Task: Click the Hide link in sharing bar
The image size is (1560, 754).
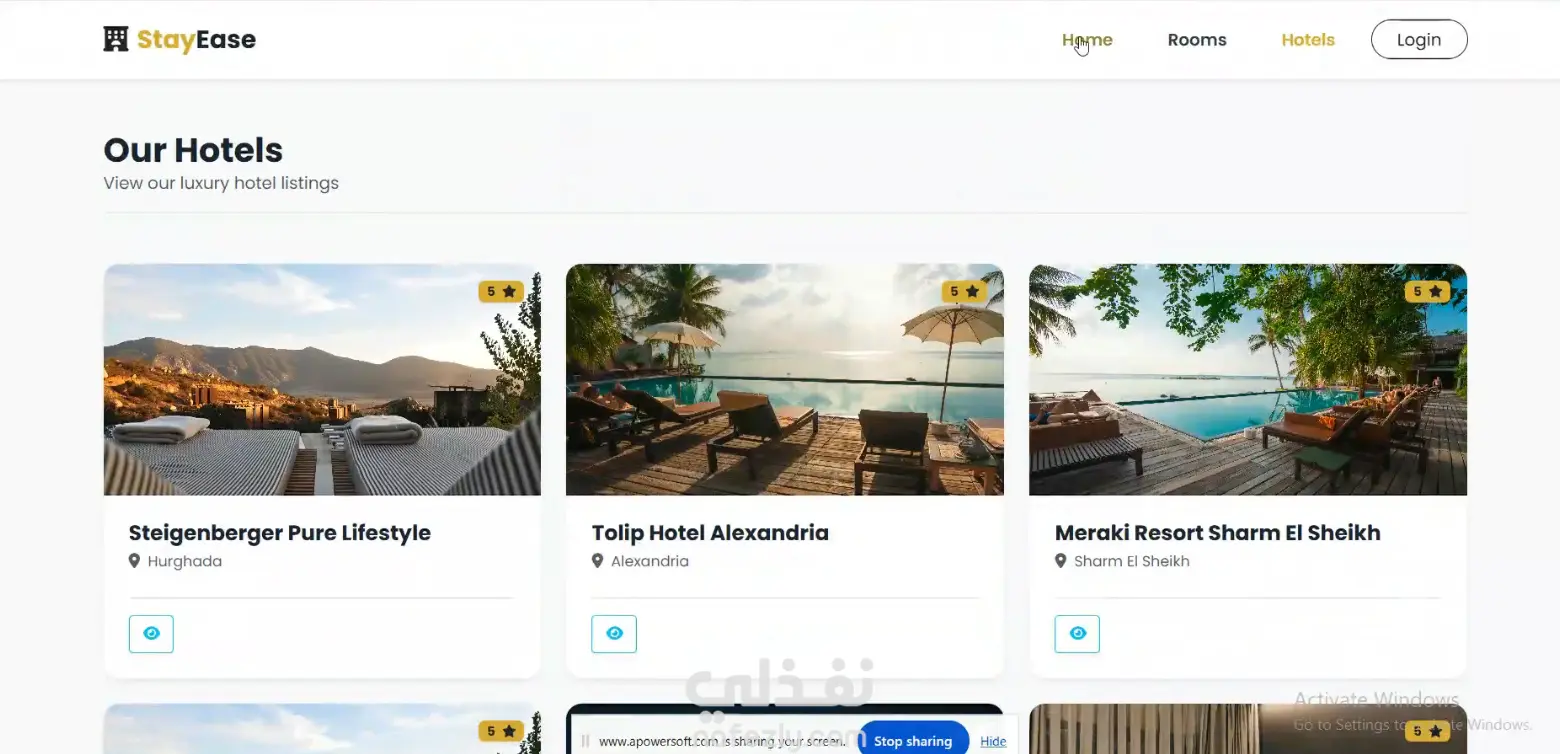Action: pos(993,741)
